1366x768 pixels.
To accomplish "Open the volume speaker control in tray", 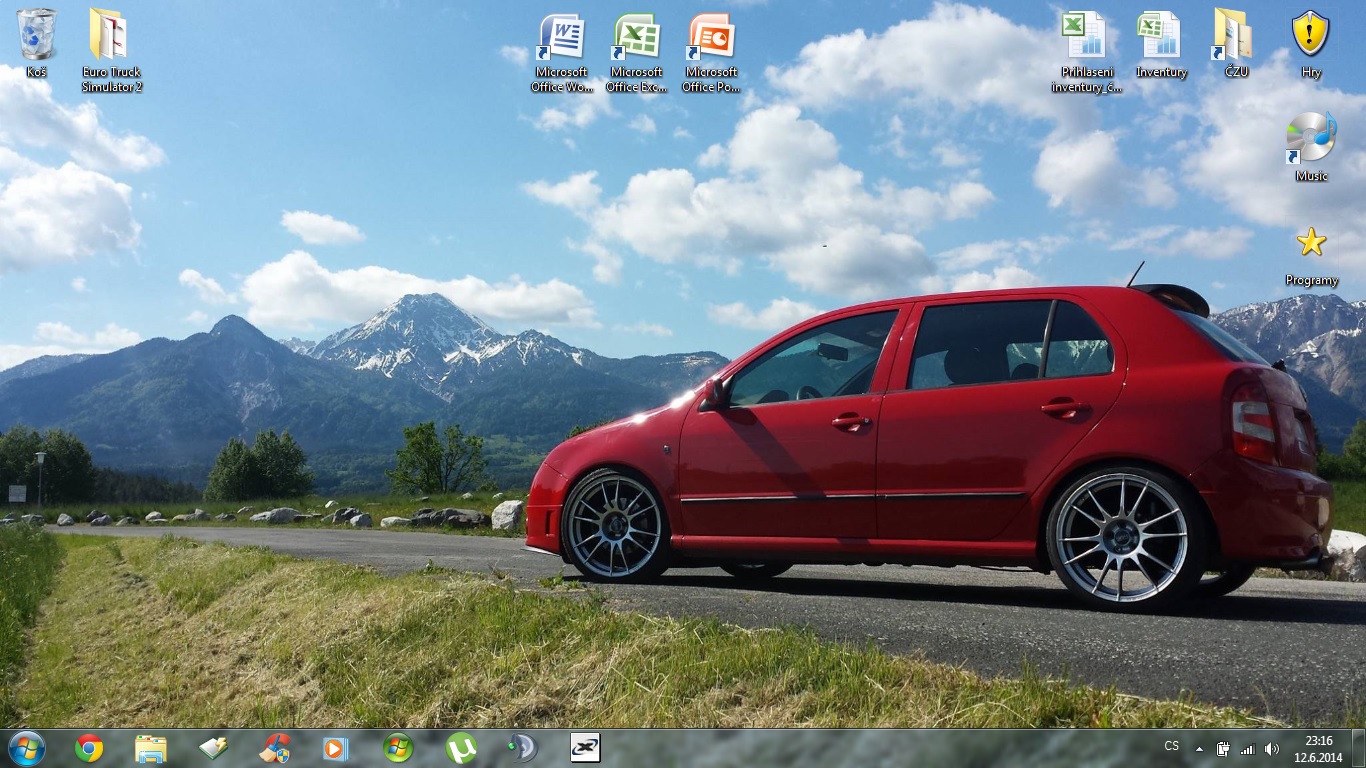I will 1271,749.
